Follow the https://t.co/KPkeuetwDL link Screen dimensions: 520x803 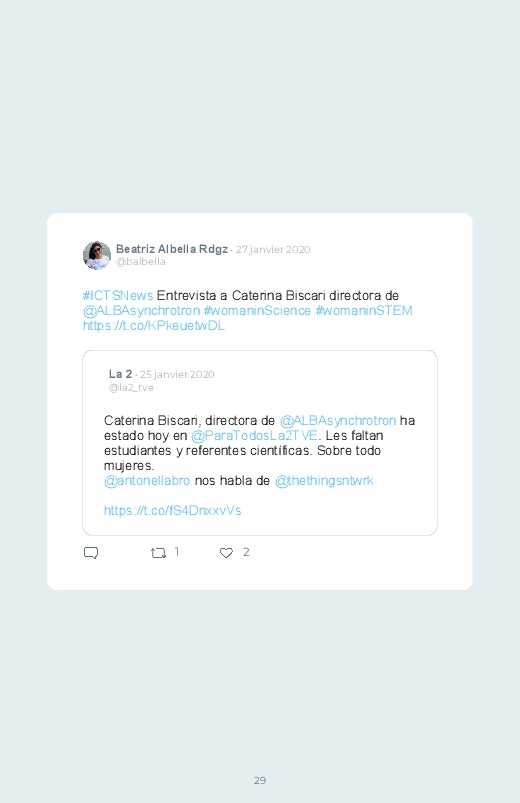154,326
